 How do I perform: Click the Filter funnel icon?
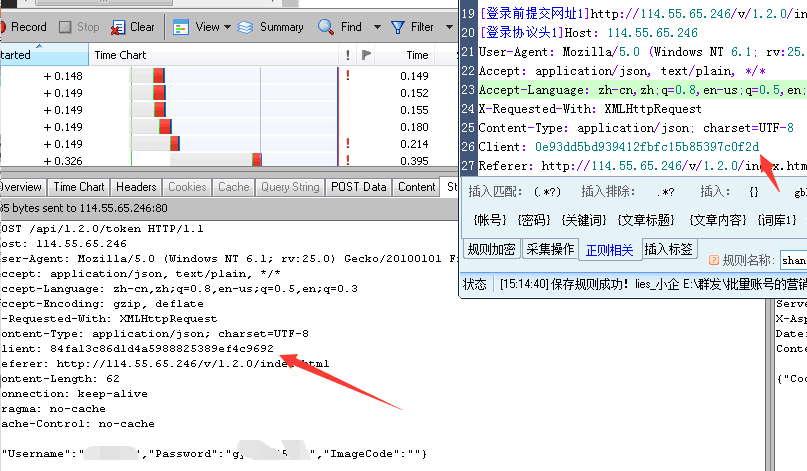[398, 27]
